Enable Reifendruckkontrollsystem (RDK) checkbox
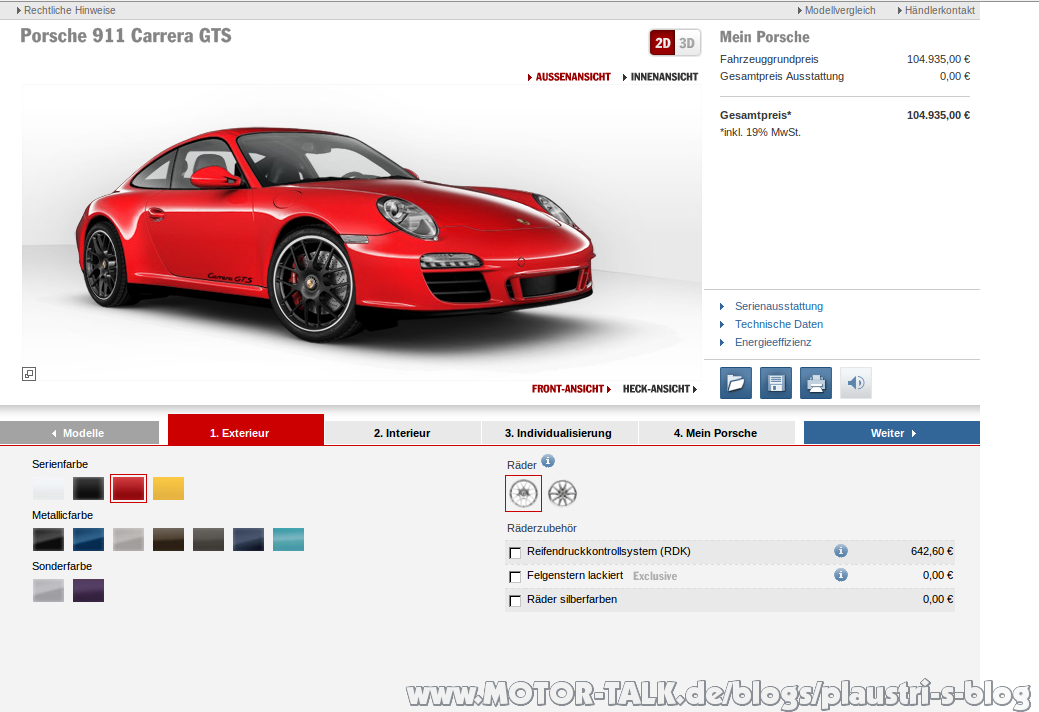 tap(515, 552)
